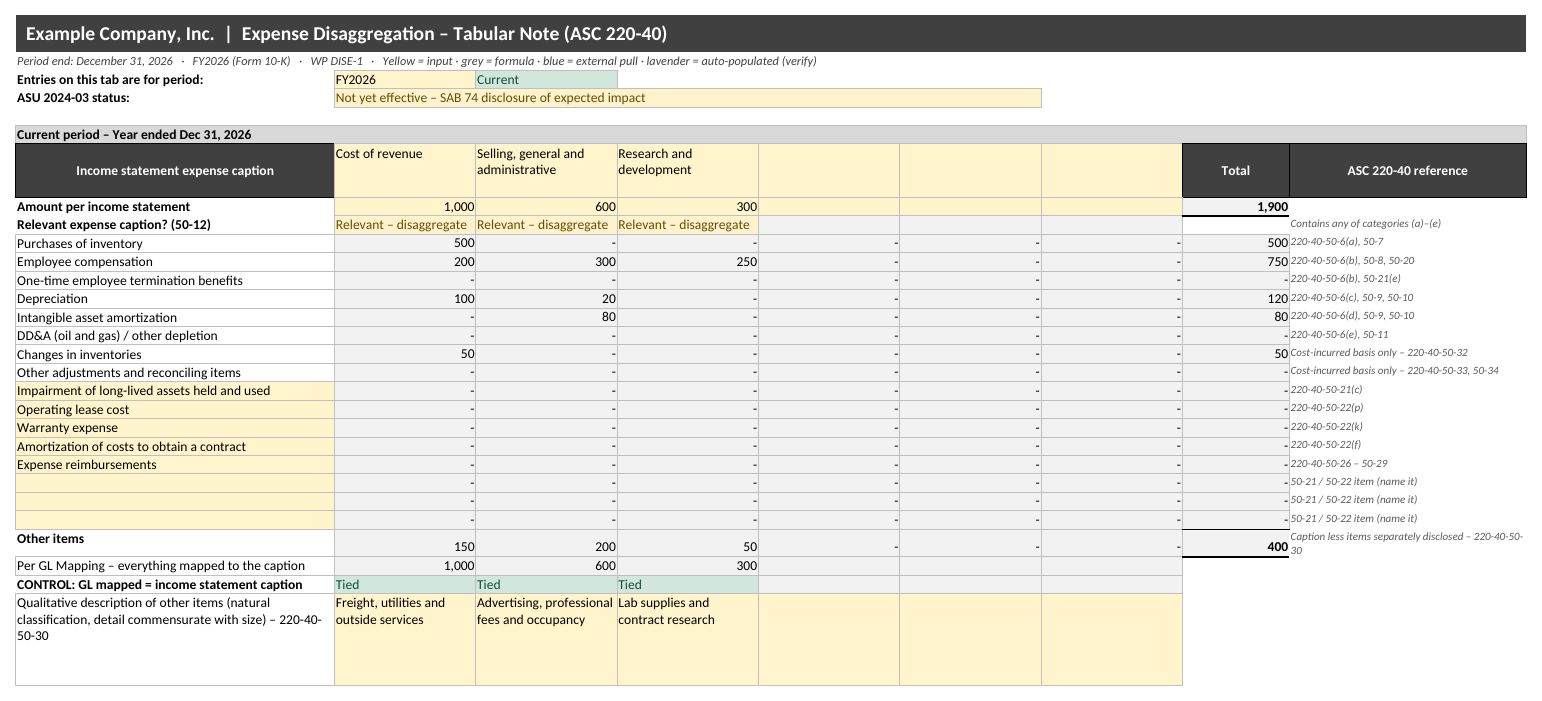Select the 120 depreciation total cell

tap(1236, 299)
